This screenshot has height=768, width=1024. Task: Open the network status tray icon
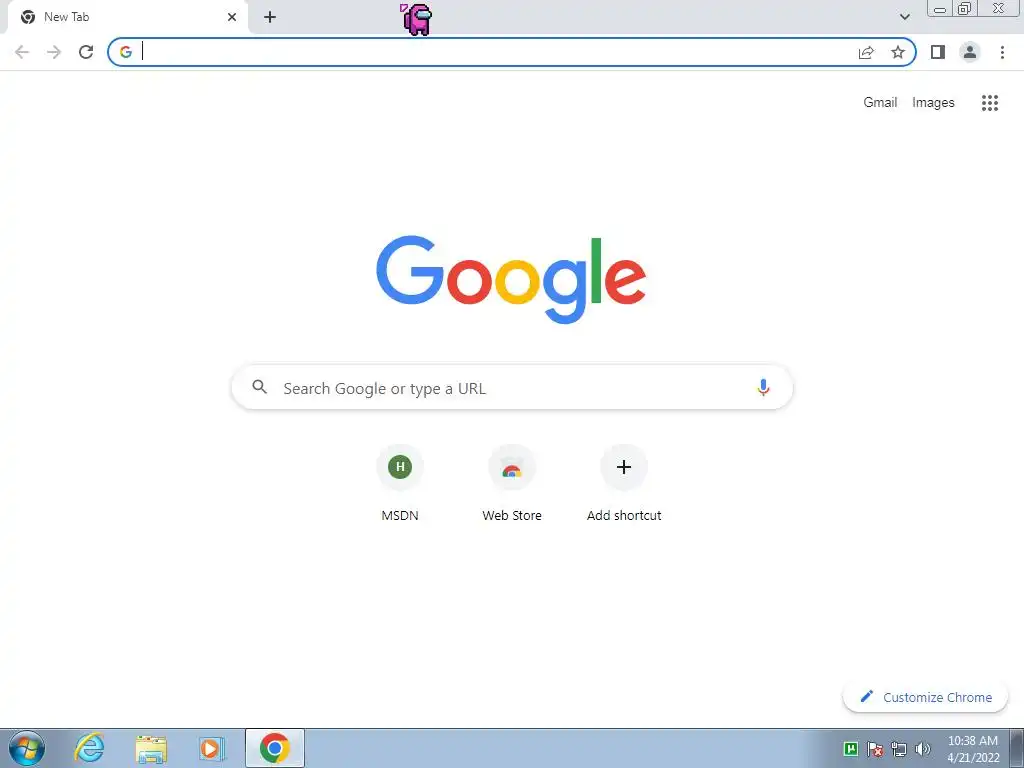tap(899, 749)
